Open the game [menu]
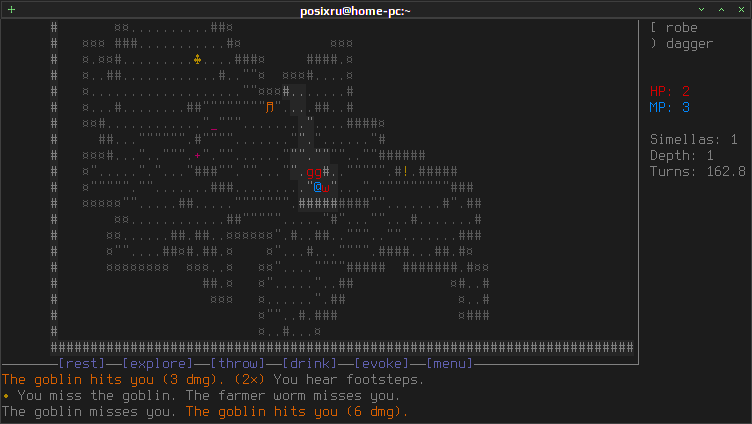Image resolution: width=752 pixels, height=424 pixels. [x=449, y=364]
